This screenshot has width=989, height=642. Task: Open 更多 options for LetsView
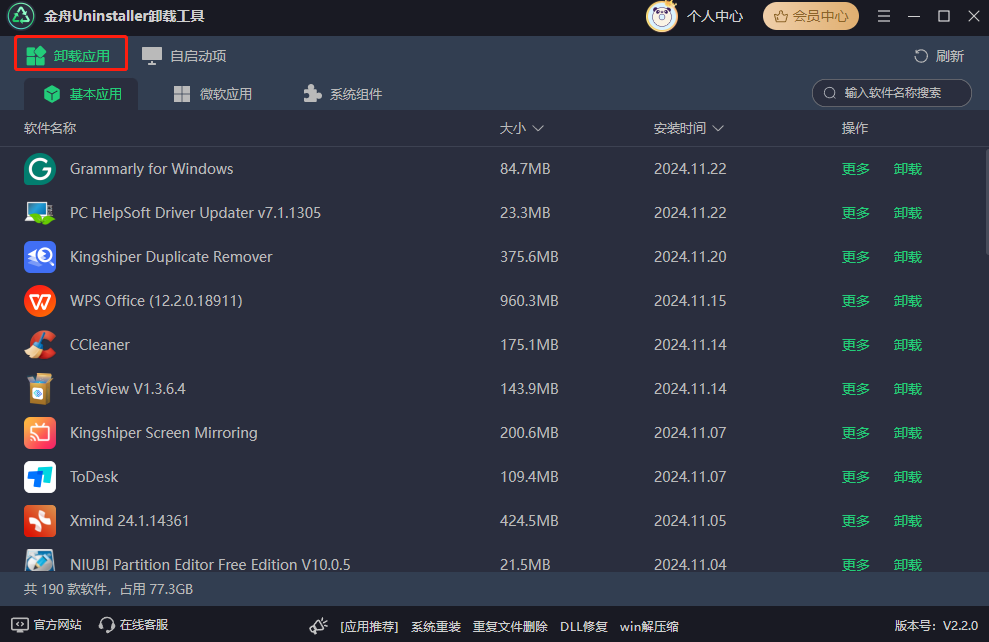tap(855, 389)
